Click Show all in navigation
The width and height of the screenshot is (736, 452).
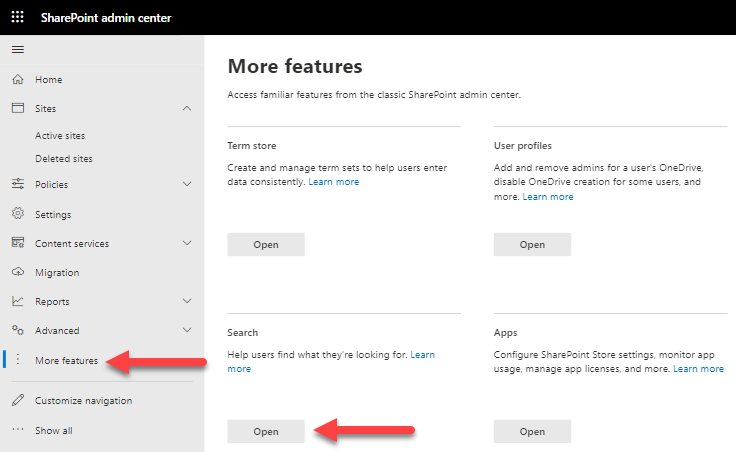[x=54, y=430]
